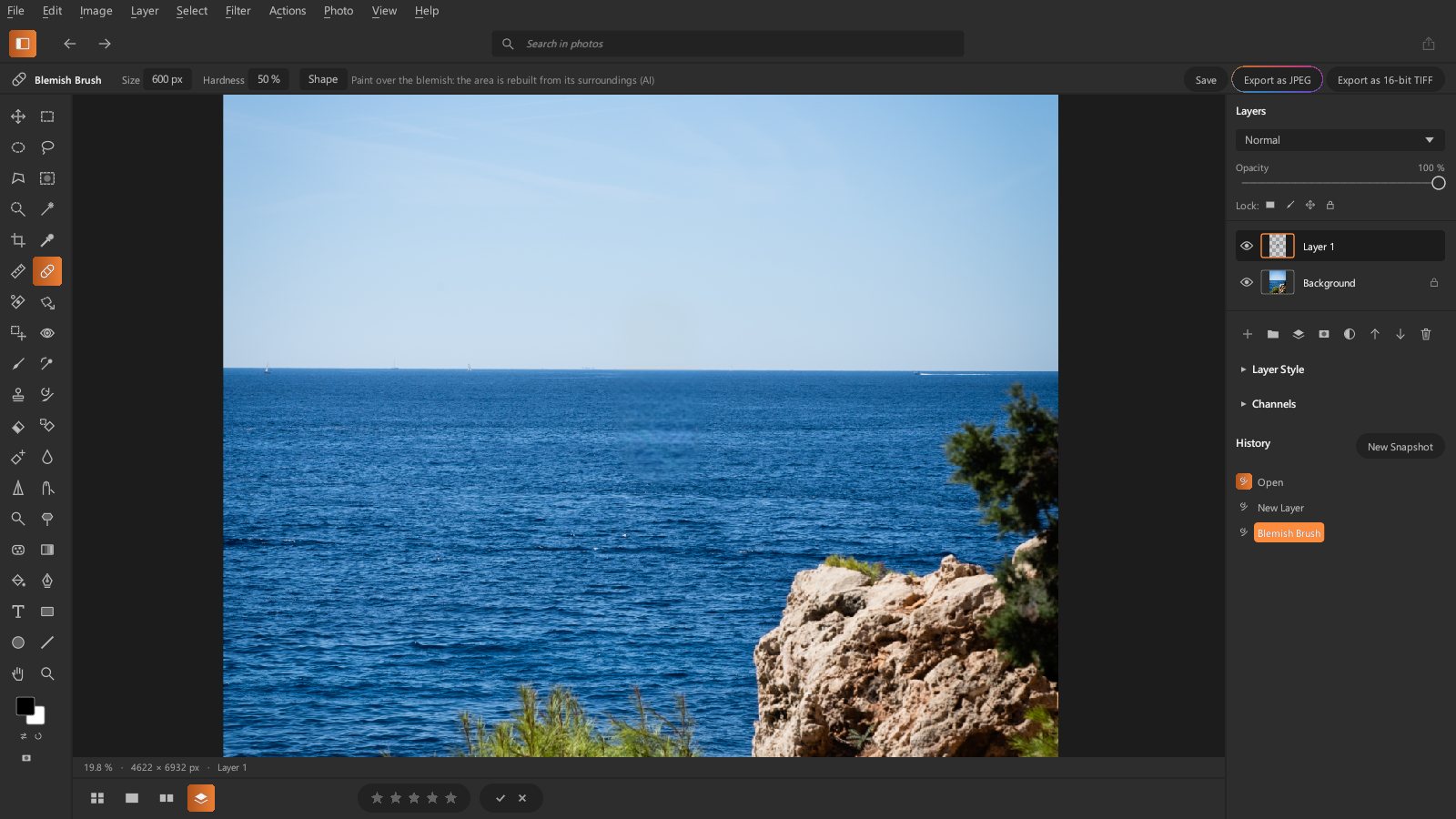This screenshot has width=1456, height=819.
Task: Toggle lock image pixels brush icon
Action: pyautogui.click(x=1290, y=205)
